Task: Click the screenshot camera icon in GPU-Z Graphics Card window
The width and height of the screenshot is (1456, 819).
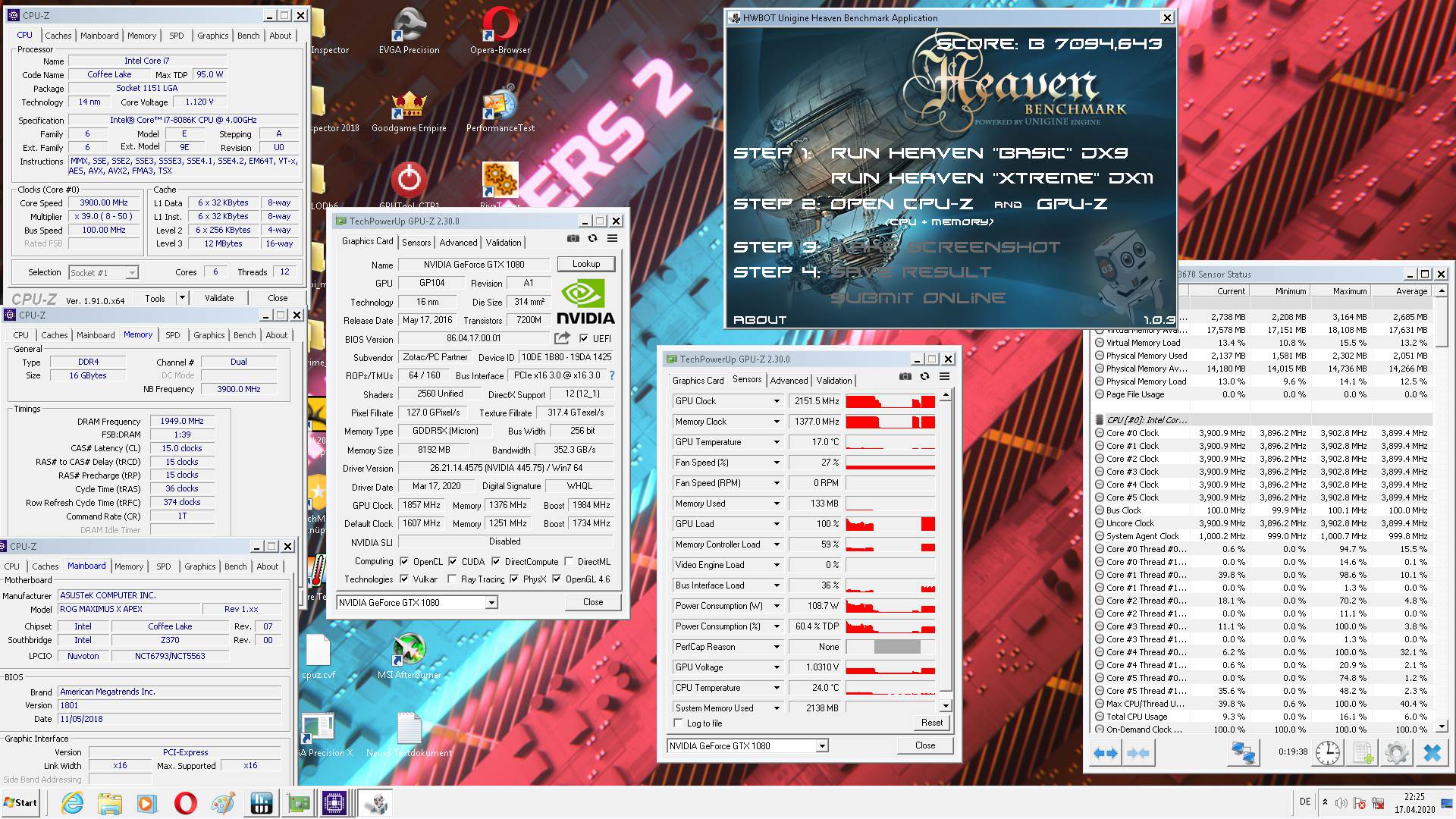Action: pyautogui.click(x=573, y=238)
